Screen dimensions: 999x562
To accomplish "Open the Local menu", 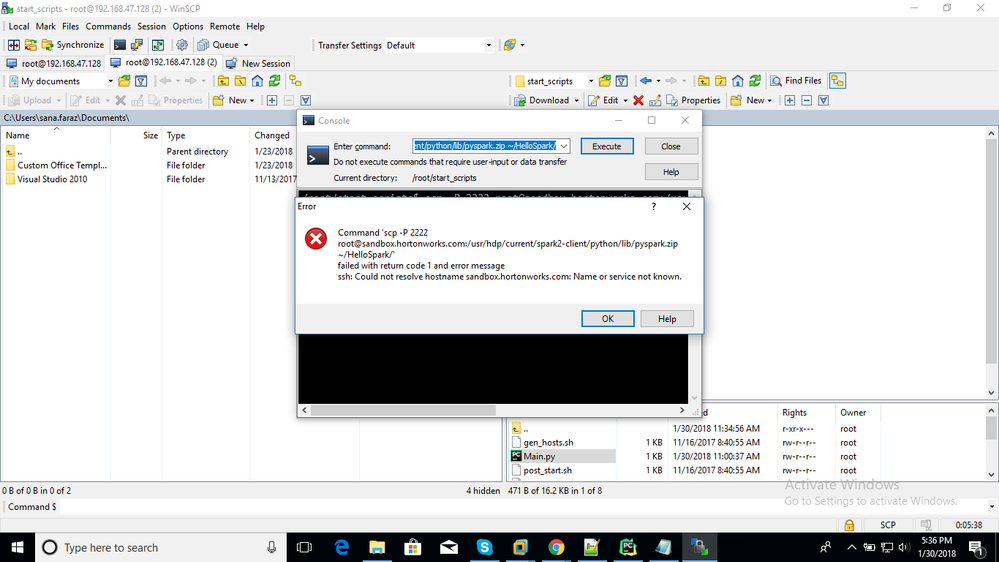I will (18, 26).
